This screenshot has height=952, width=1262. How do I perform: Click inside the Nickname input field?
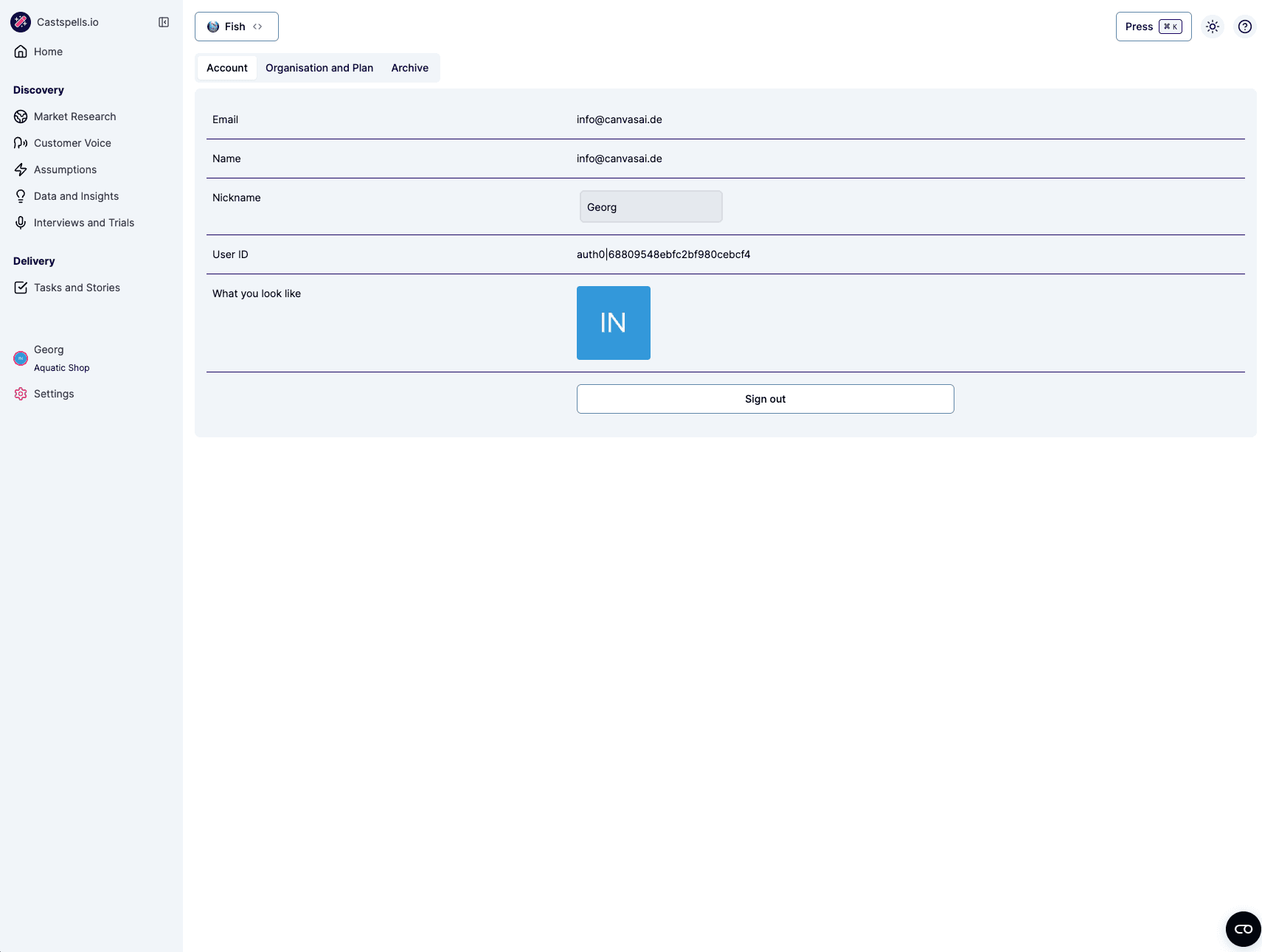pos(650,206)
